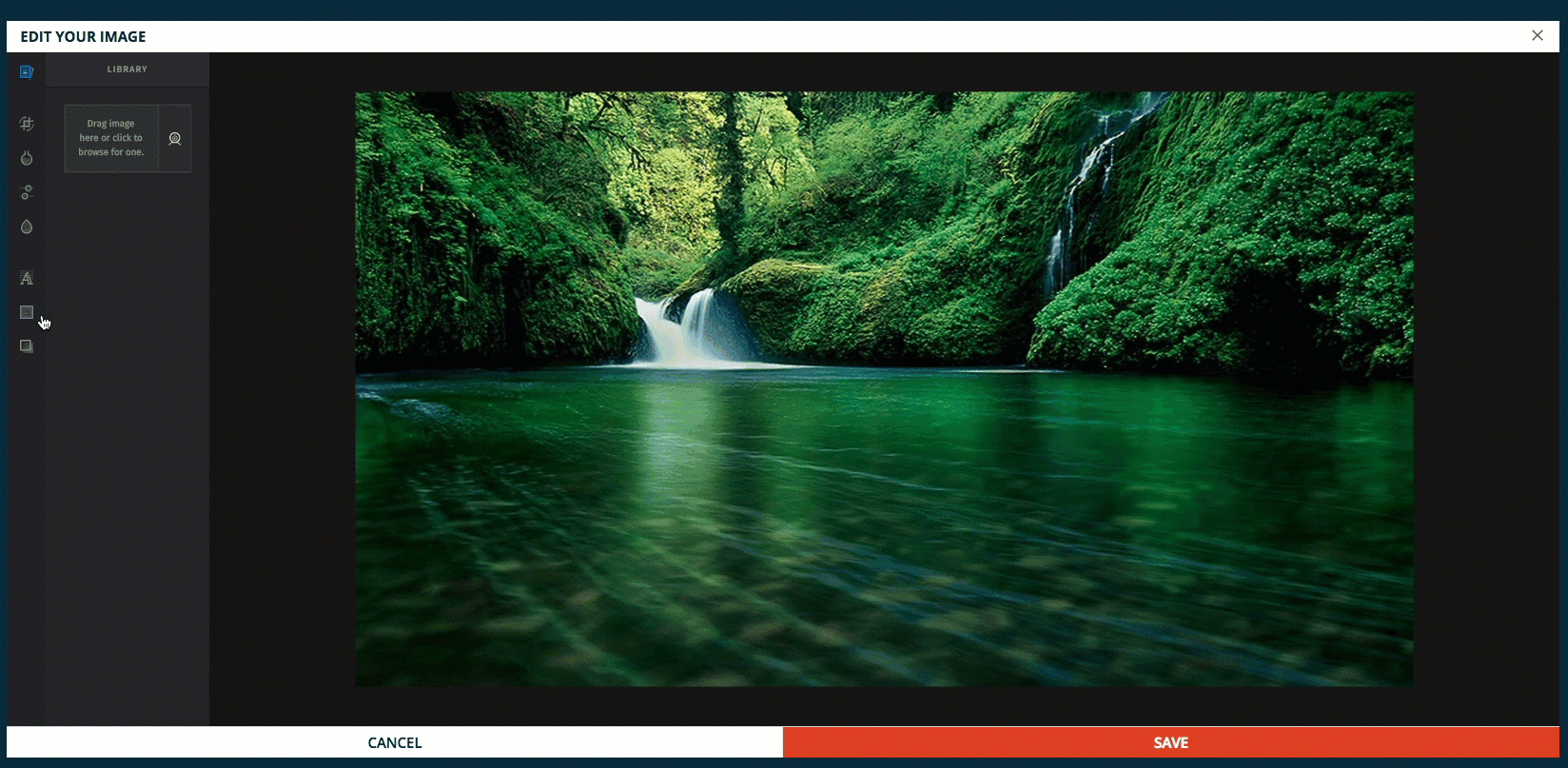Click the webcam capture icon
The image size is (1568, 768).
coord(175,138)
